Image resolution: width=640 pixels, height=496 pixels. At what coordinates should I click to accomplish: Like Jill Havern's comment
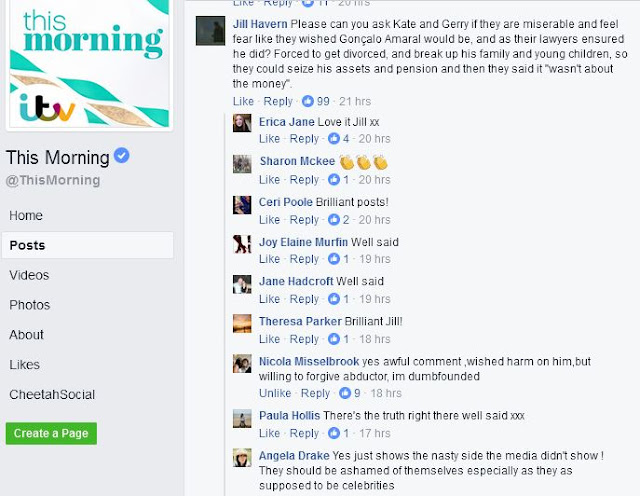243,101
